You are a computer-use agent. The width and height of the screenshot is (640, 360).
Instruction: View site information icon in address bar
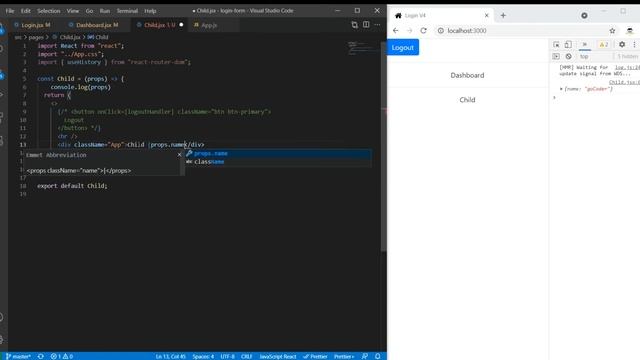(441, 31)
